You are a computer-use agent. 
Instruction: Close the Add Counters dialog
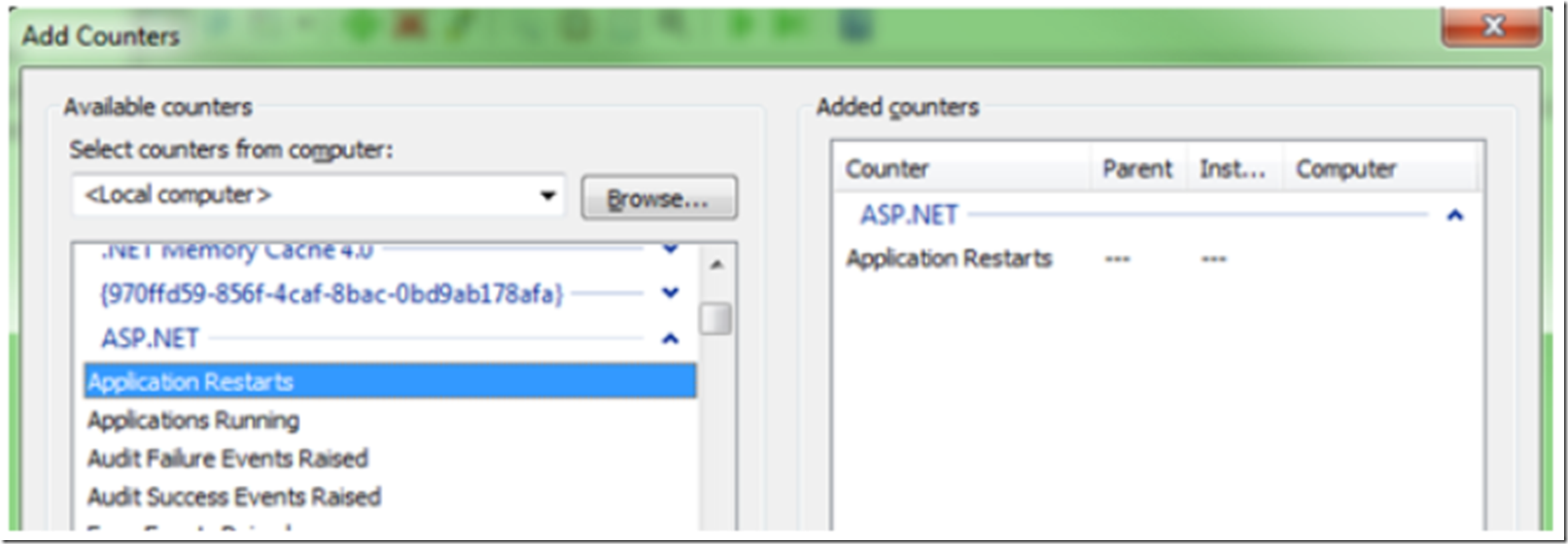pyautogui.click(x=1493, y=27)
